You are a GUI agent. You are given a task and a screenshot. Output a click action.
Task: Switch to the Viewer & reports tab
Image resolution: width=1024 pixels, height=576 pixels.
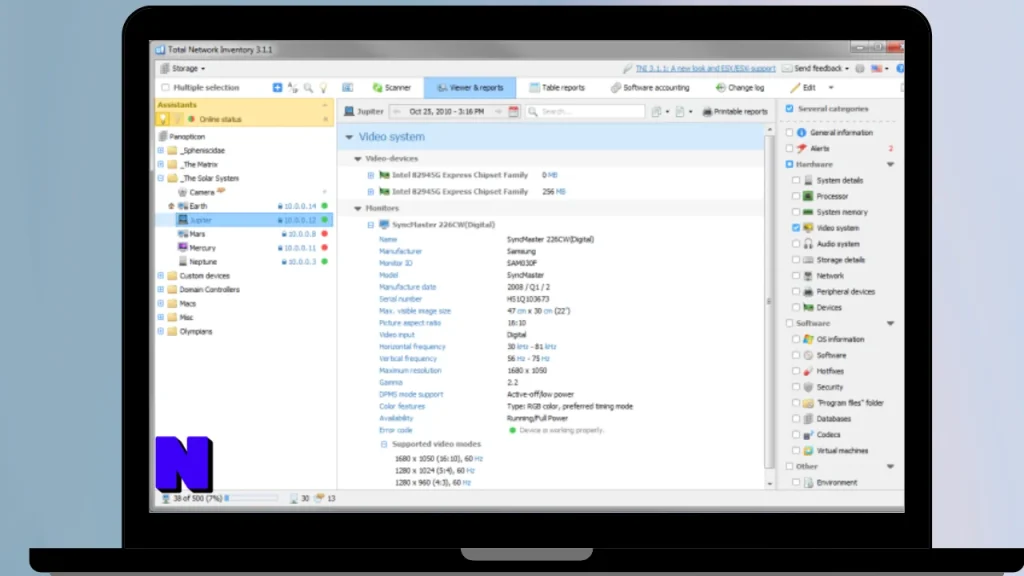[x=470, y=88]
